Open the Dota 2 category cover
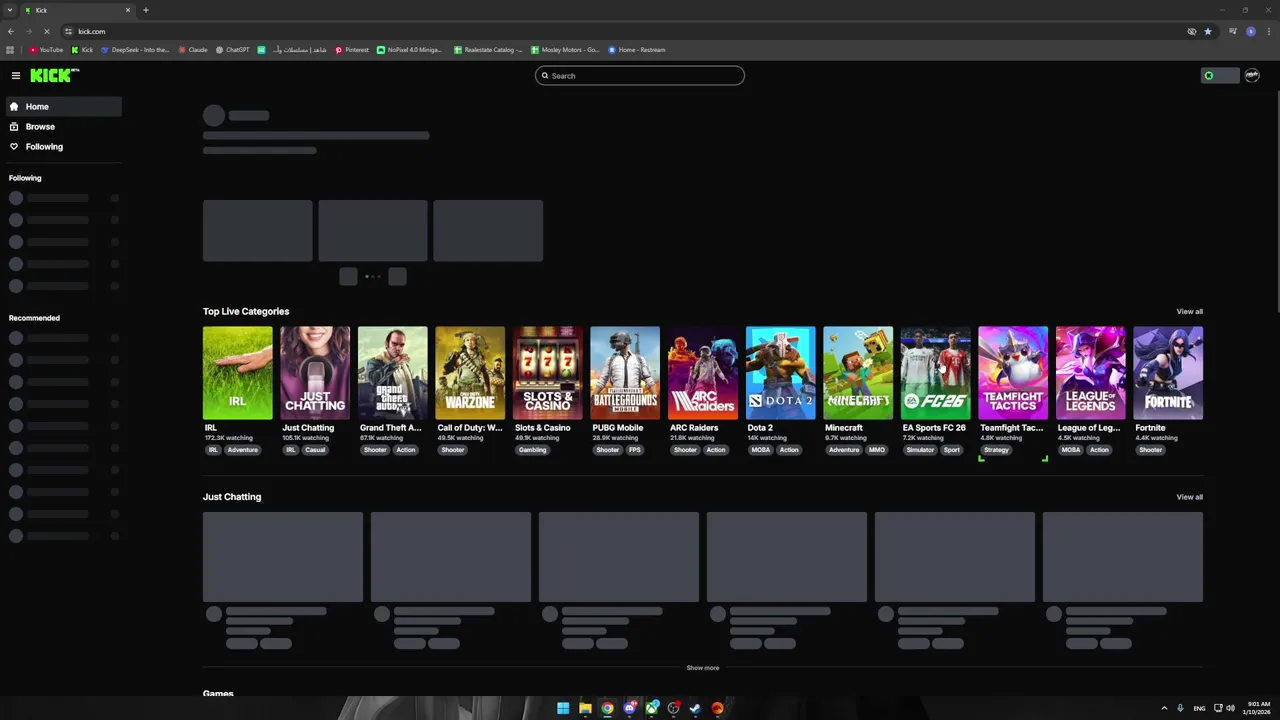 point(780,373)
